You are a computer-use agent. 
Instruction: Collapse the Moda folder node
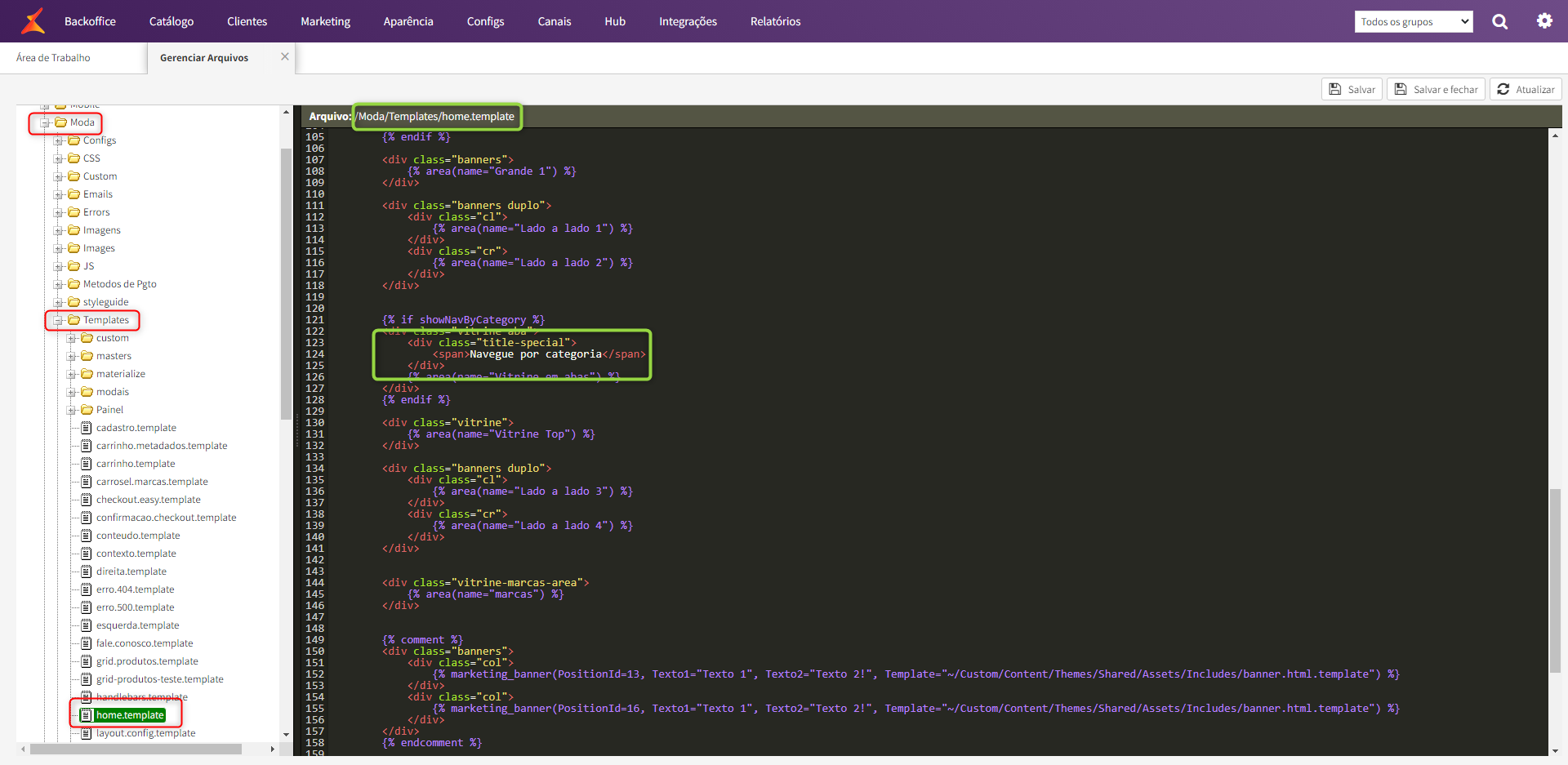point(46,122)
